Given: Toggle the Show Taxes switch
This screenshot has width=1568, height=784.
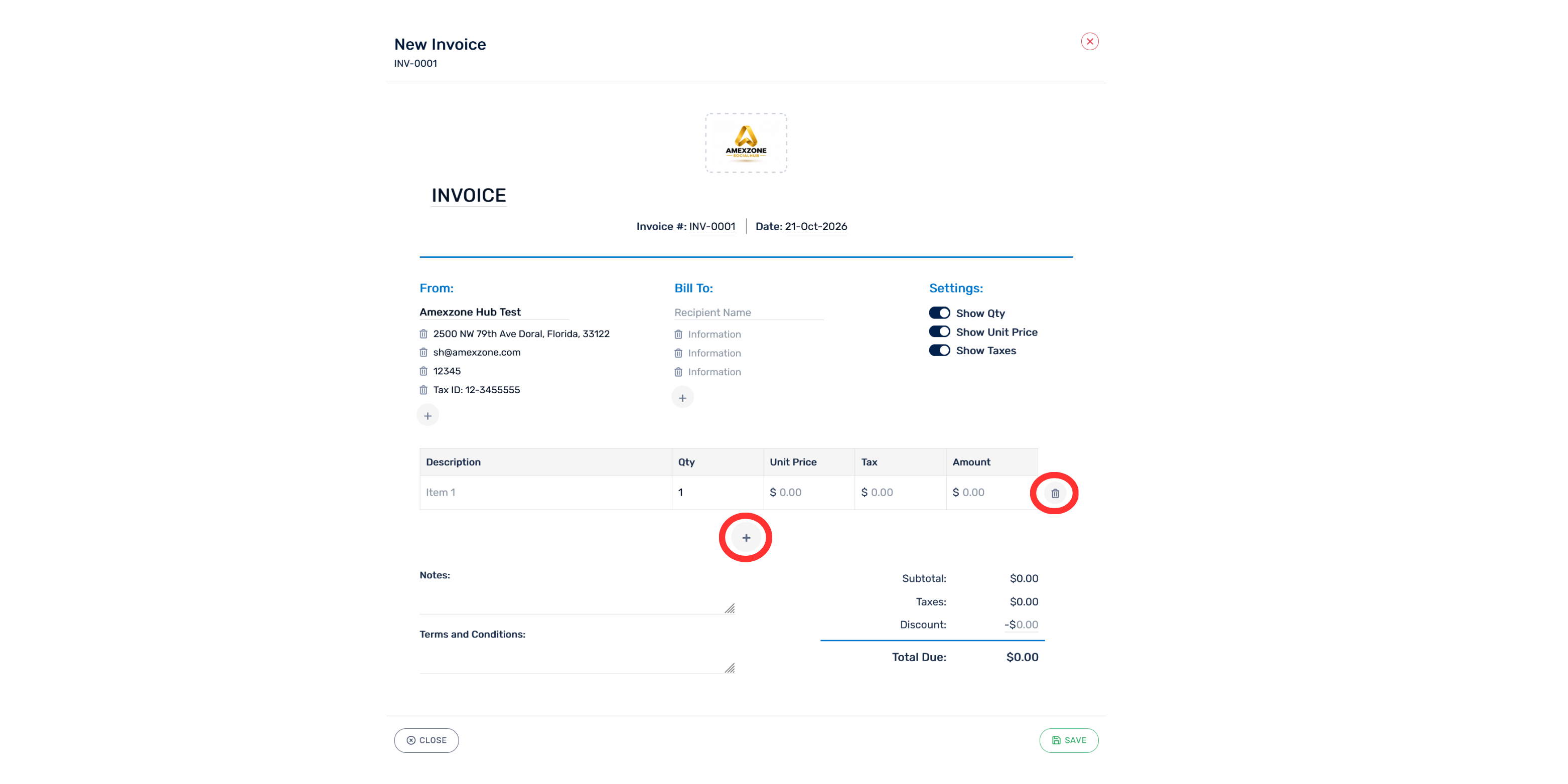Looking at the screenshot, I should 940,351.
